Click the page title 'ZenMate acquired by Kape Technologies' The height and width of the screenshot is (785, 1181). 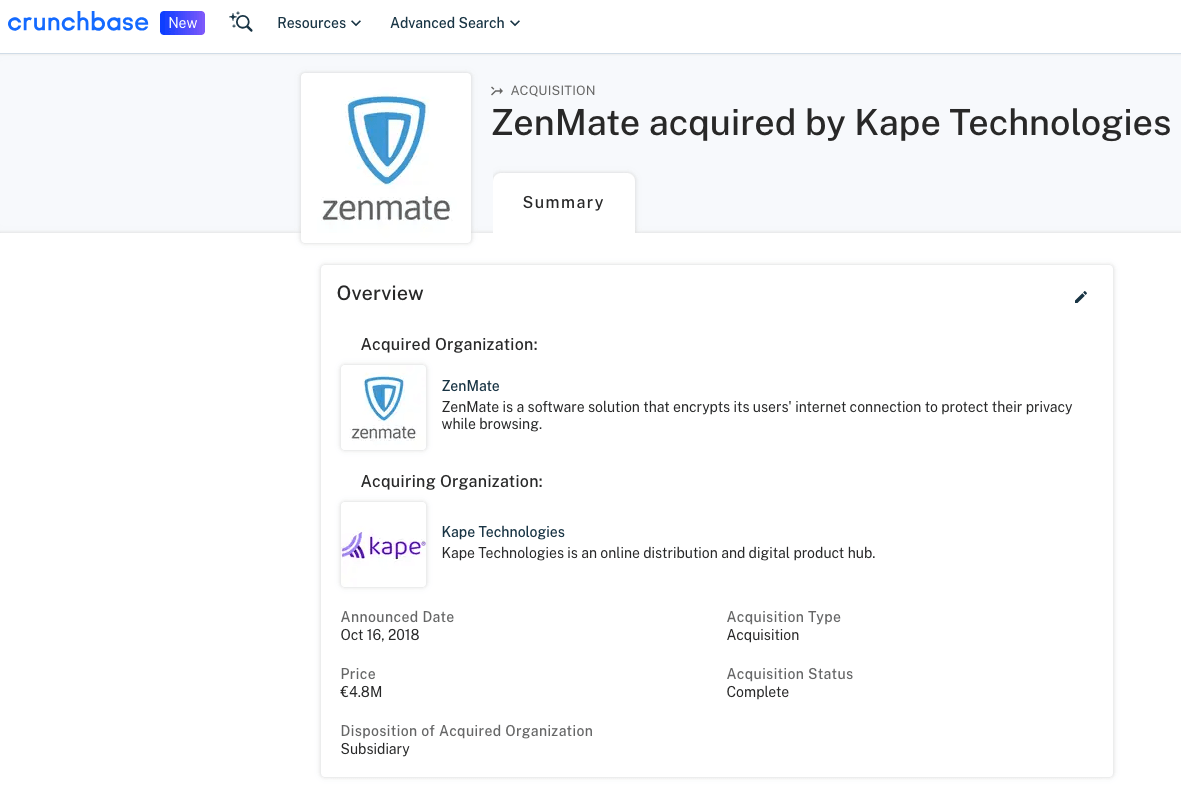831,123
